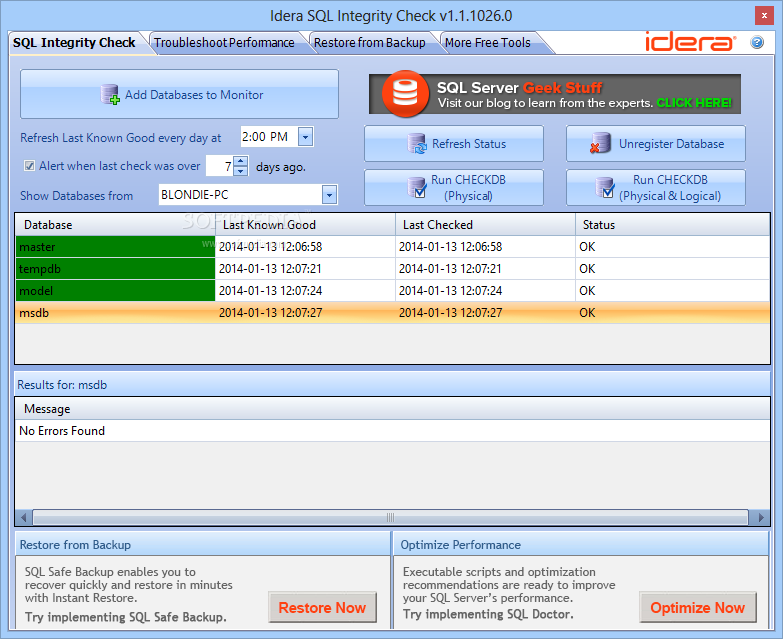Click the Run CHECKDB (Physical) checkmark icon
The width and height of the screenshot is (783, 639).
tap(417, 188)
